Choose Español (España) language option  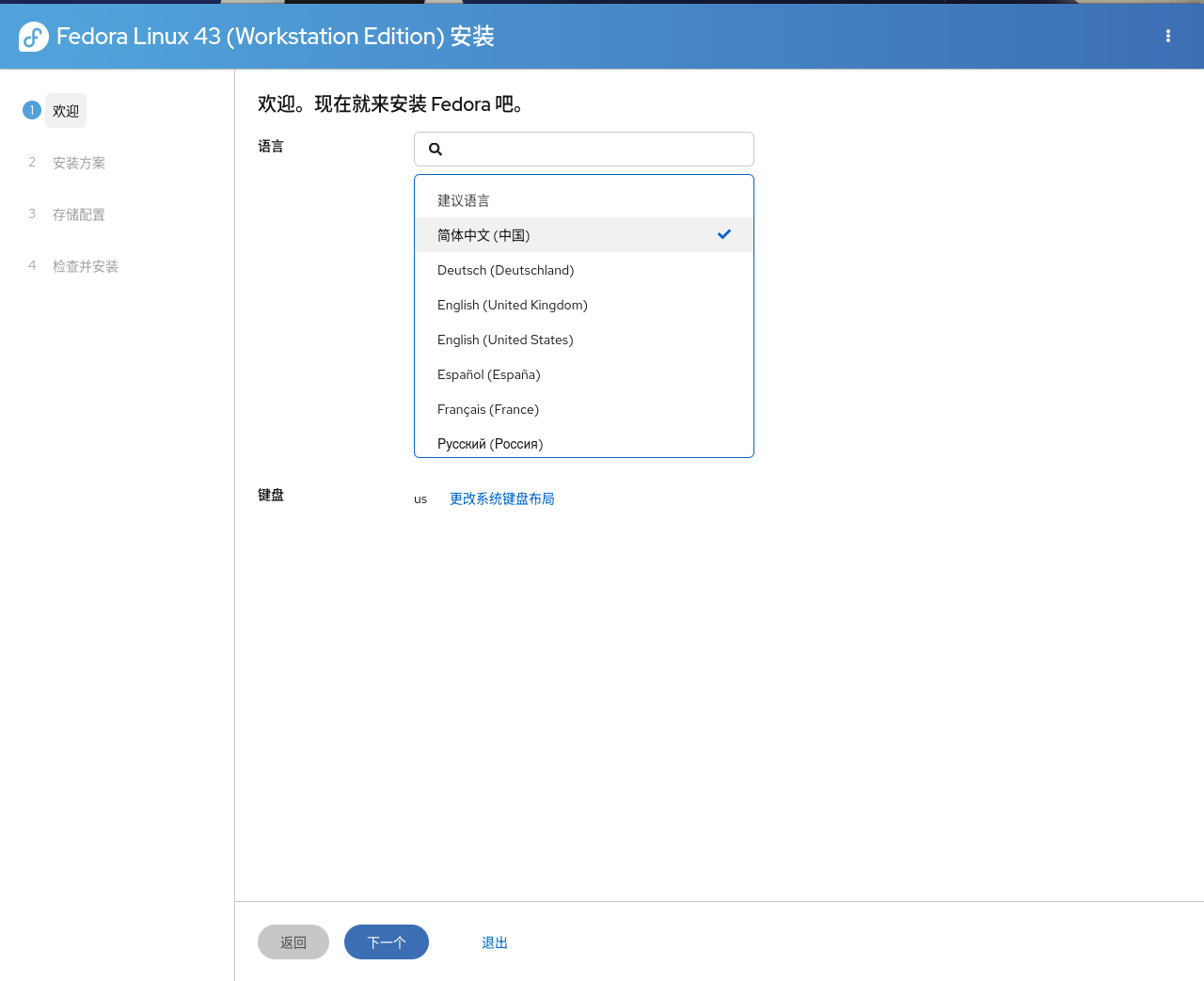488,374
